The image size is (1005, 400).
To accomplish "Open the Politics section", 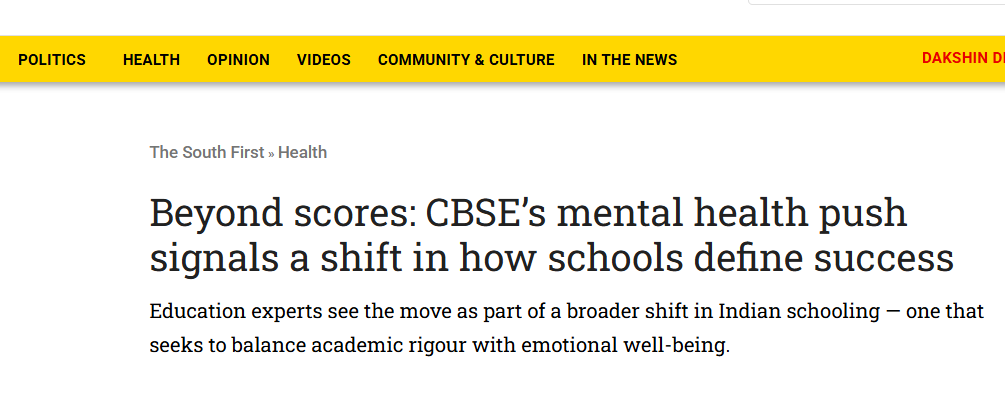I will click(x=52, y=60).
